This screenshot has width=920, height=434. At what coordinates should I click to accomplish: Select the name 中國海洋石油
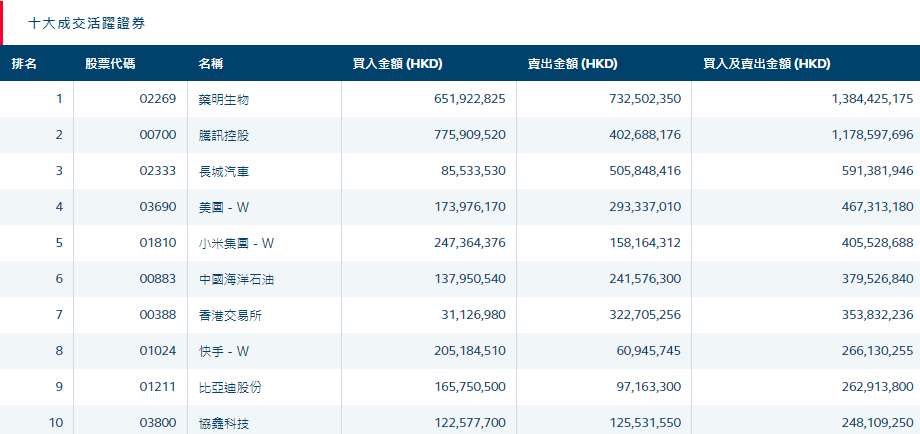[236, 279]
